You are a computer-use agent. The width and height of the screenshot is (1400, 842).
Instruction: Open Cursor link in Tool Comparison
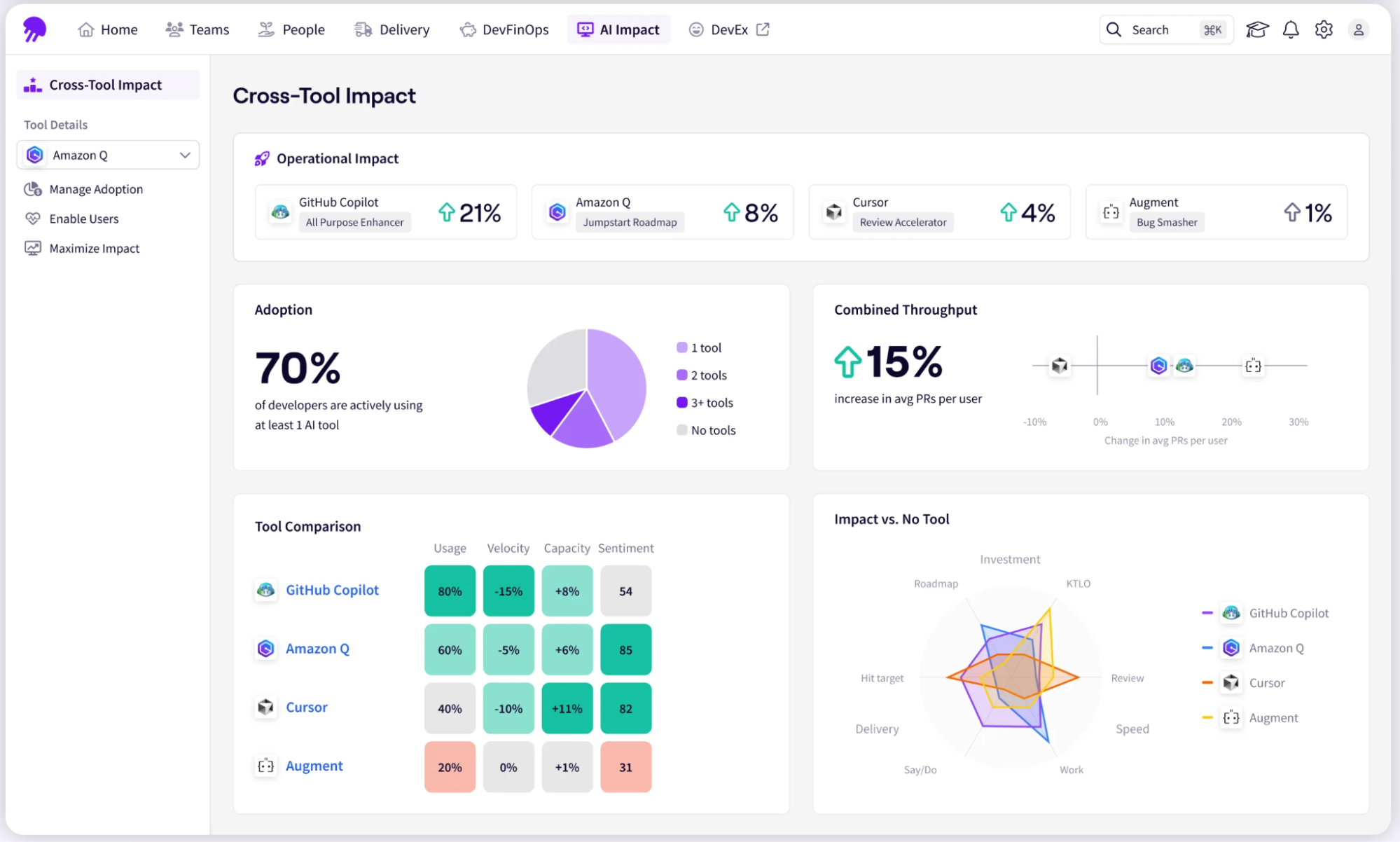306,708
